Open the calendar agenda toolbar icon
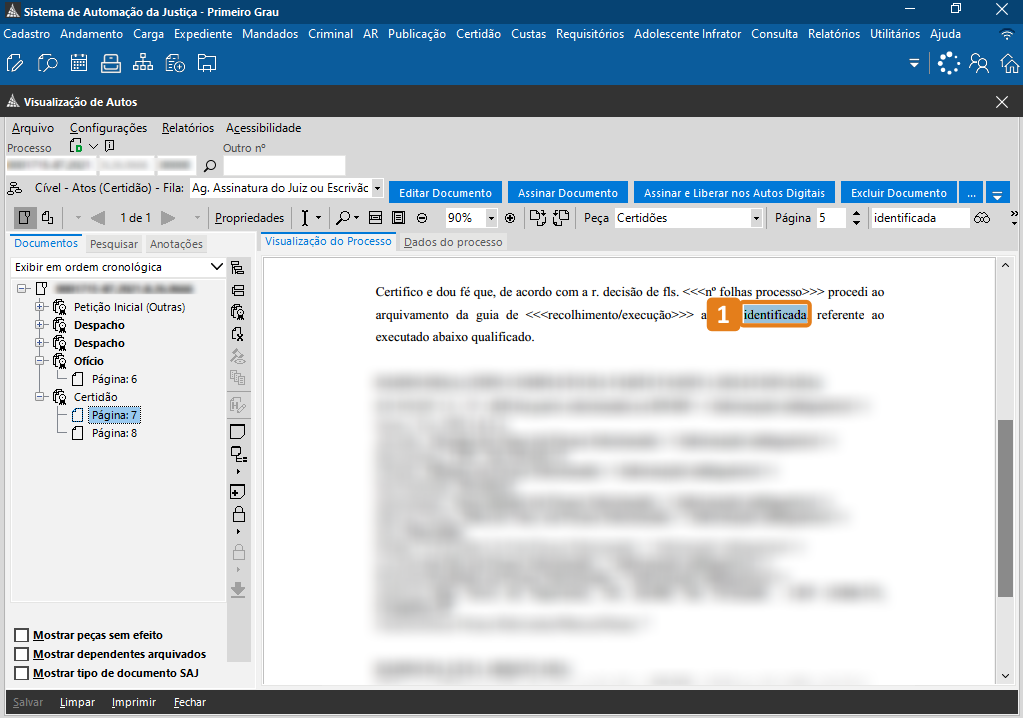1023x718 pixels. [x=79, y=63]
